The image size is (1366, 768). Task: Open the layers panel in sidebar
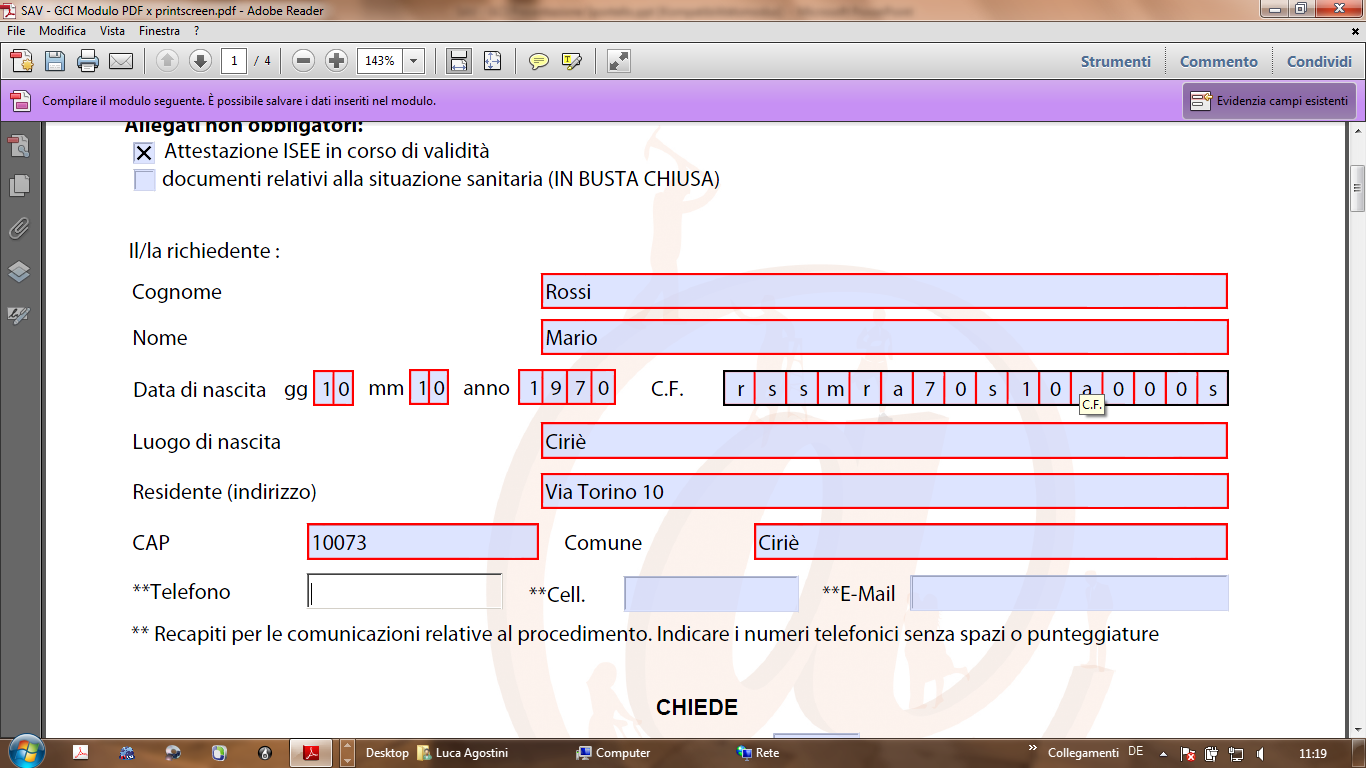18,272
